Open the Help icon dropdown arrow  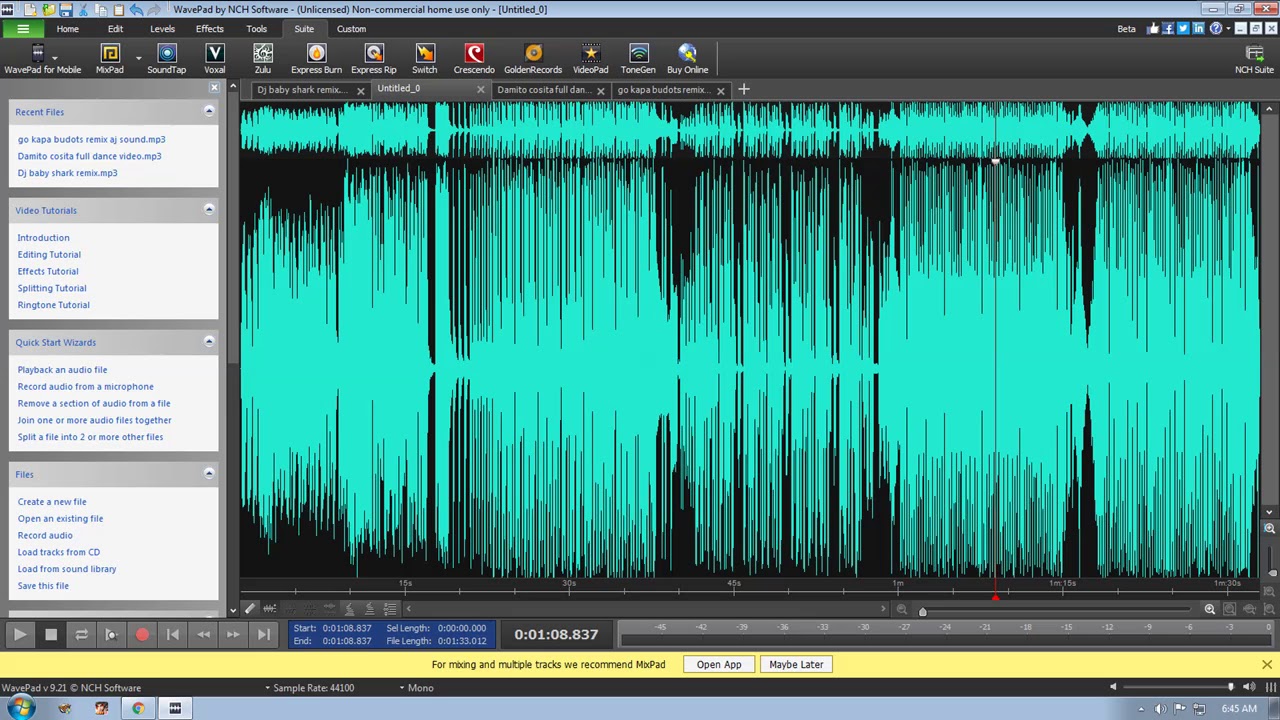1229,29
